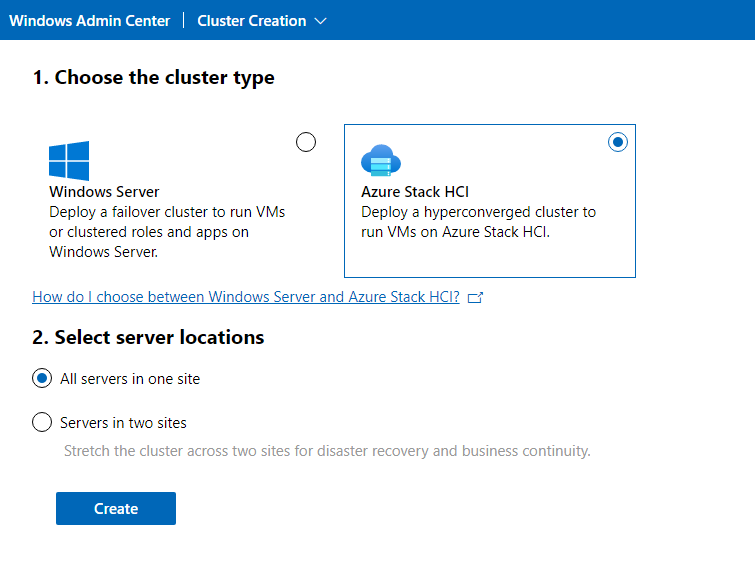Click the Azure Stack HCI cloud icon
The width and height of the screenshot is (755, 577).
tap(380, 160)
